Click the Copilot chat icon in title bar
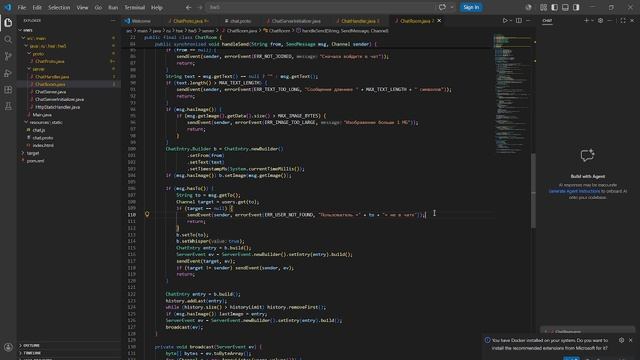 [442, 7]
